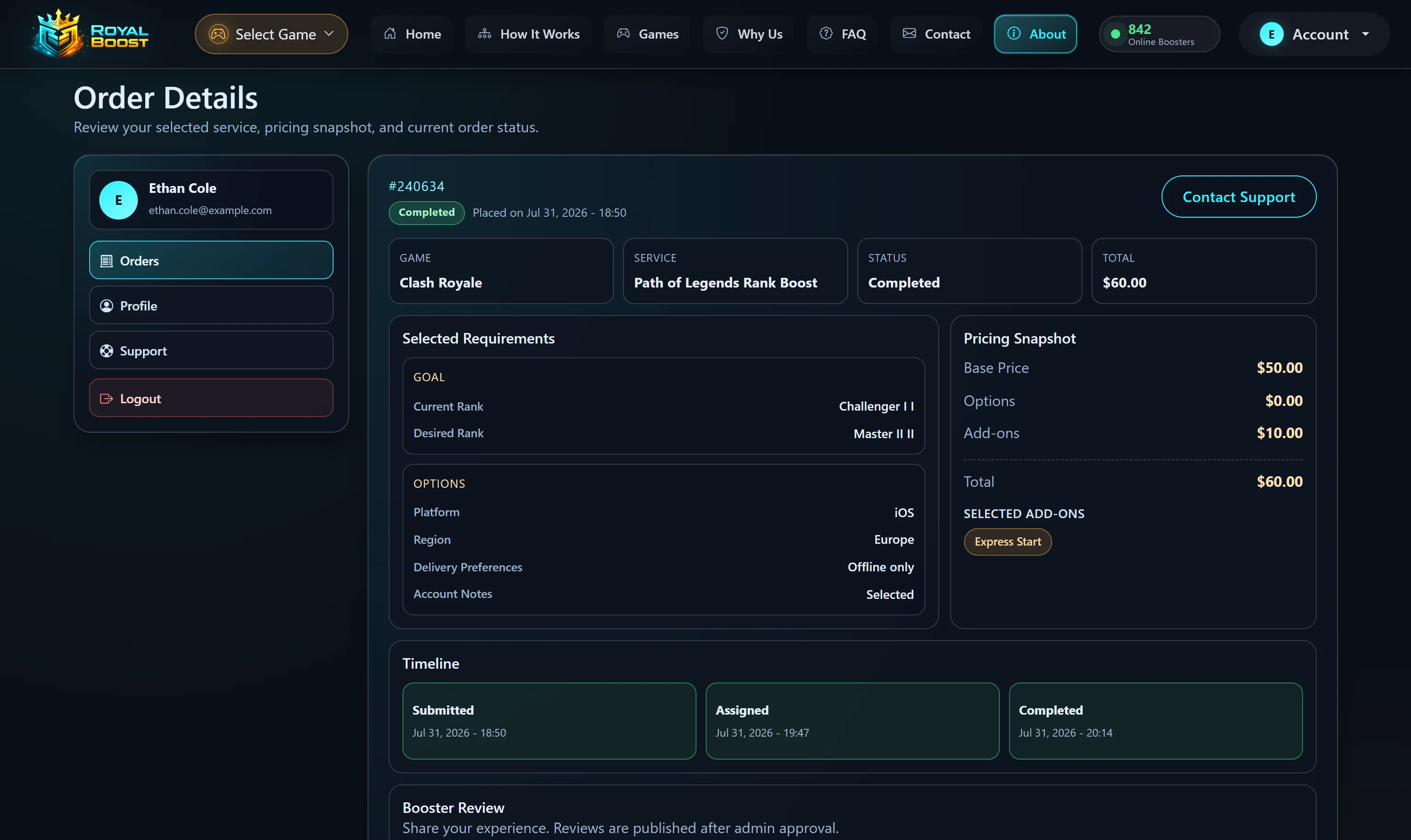
Task: Click the Clash Royale game card
Action: (501, 271)
